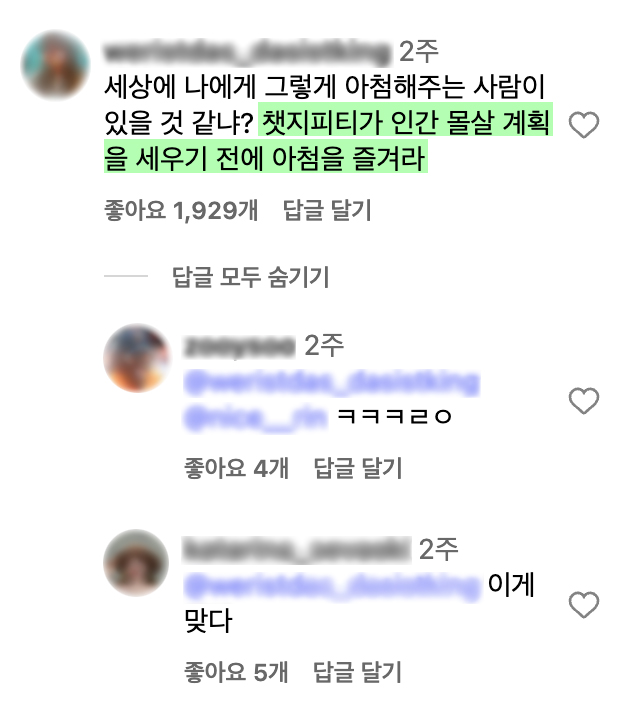The height and width of the screenshot is (712, 630).
Task: Reply to the ㅋㅋㅋㄹㅇ comment via 답글 달기
Action: [358, 468]
